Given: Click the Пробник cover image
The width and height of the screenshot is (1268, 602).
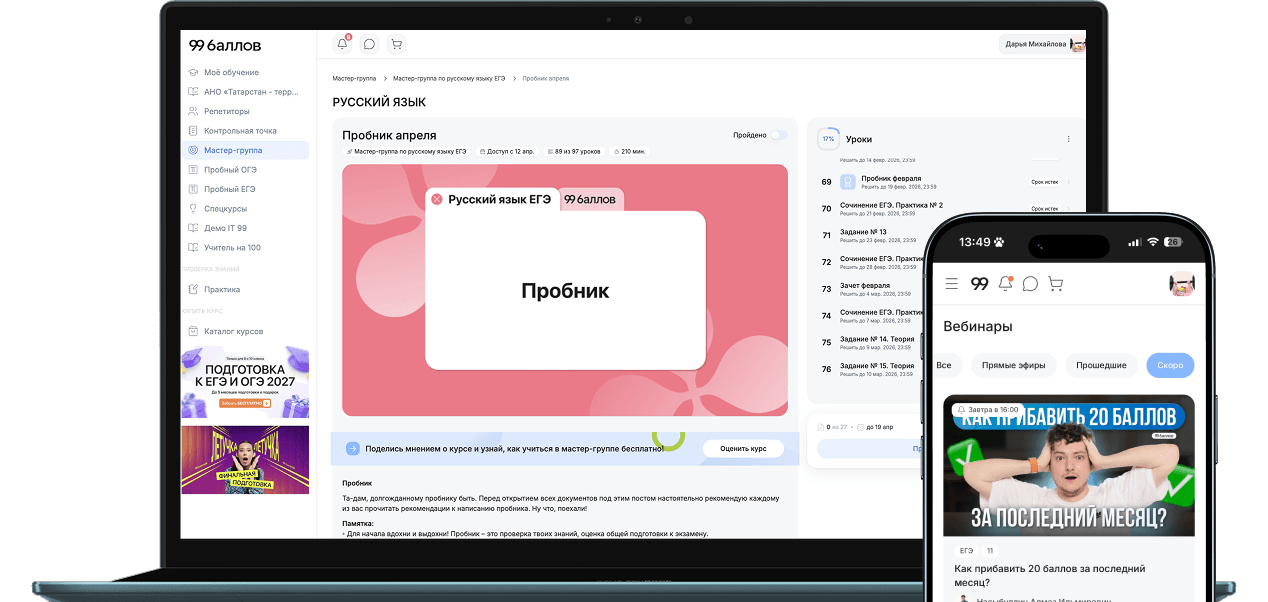Looking at the screenshot, I should click(x=565, y=290).
